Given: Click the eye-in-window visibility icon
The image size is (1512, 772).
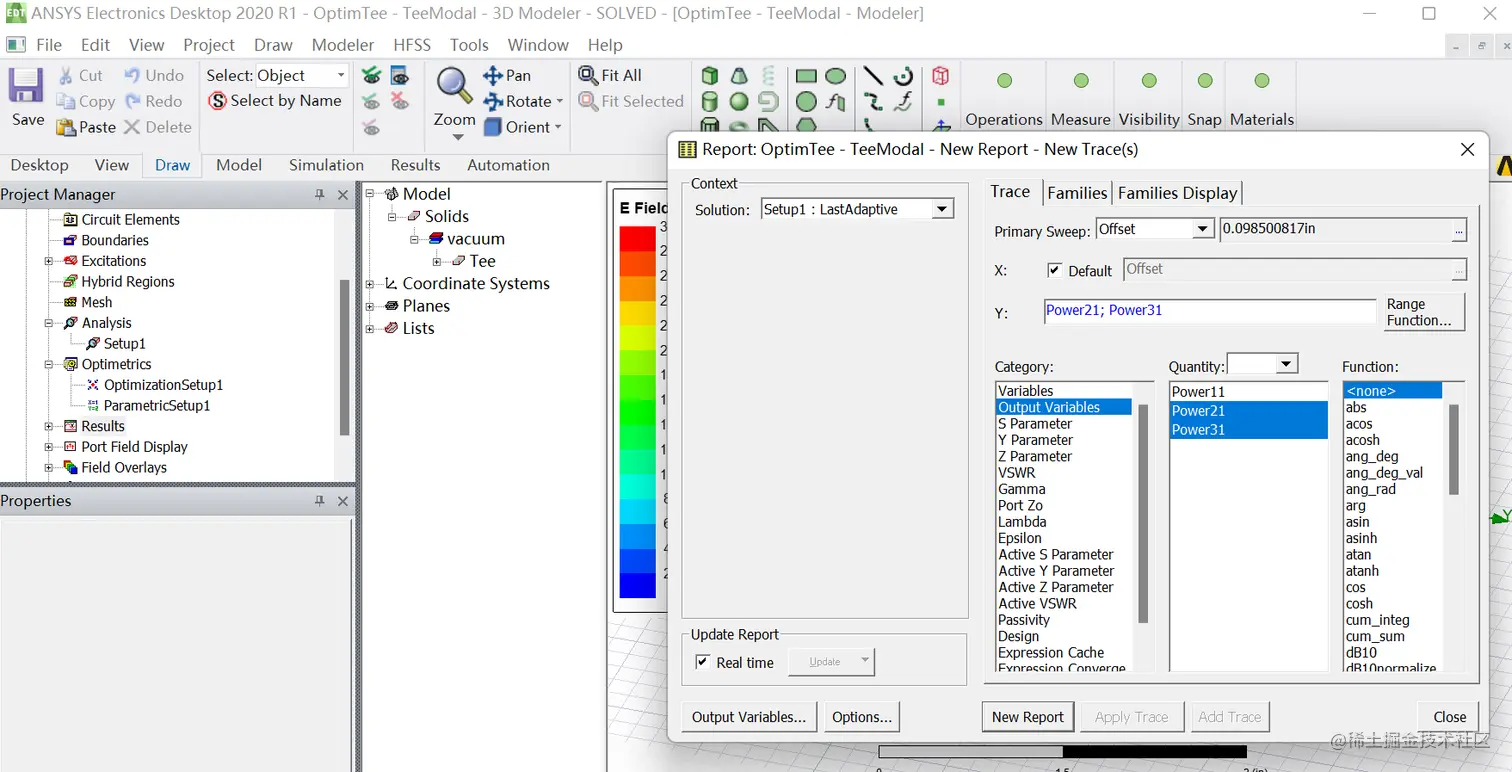Looking at the screenshot, I should (x=400, y=75).
